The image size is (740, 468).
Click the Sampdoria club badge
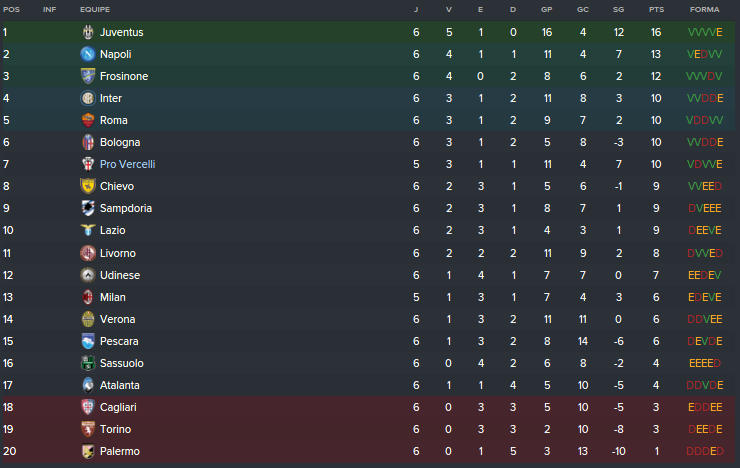[87, 208]
